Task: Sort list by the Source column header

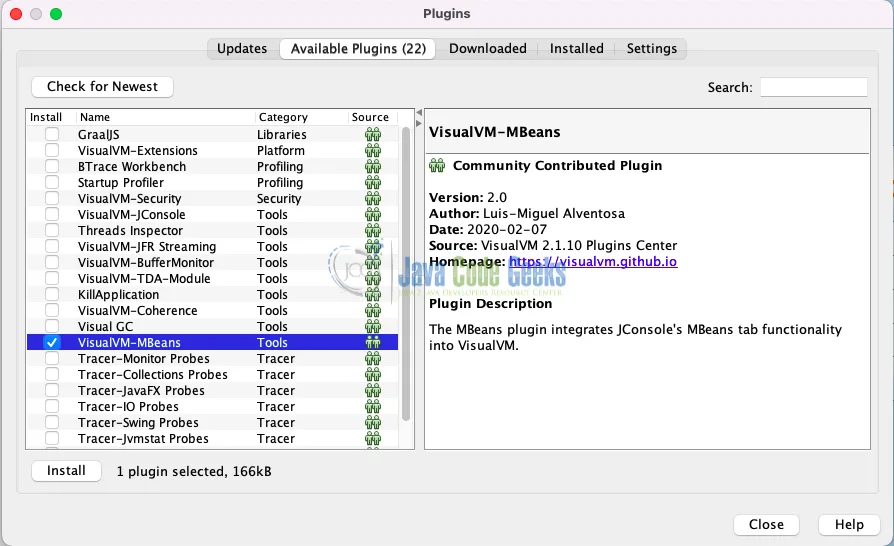Action: 372,117
